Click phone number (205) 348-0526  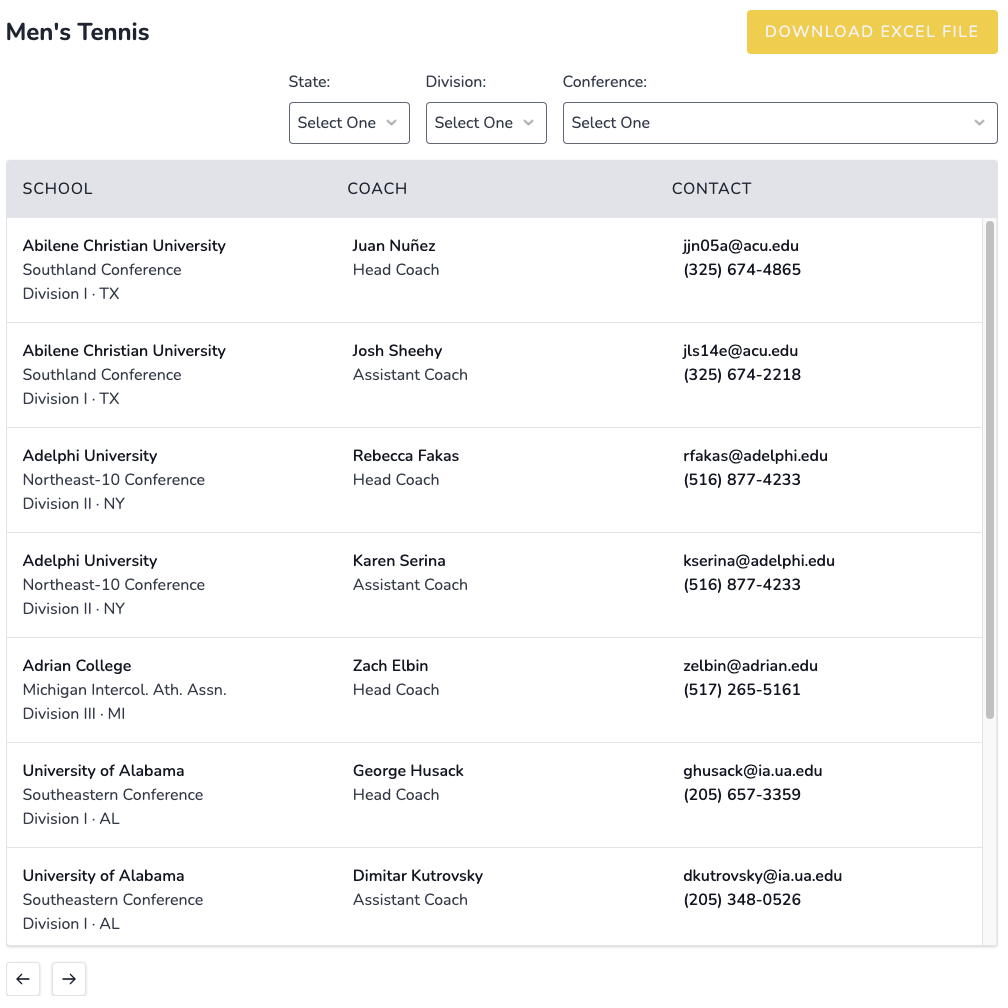742,899
